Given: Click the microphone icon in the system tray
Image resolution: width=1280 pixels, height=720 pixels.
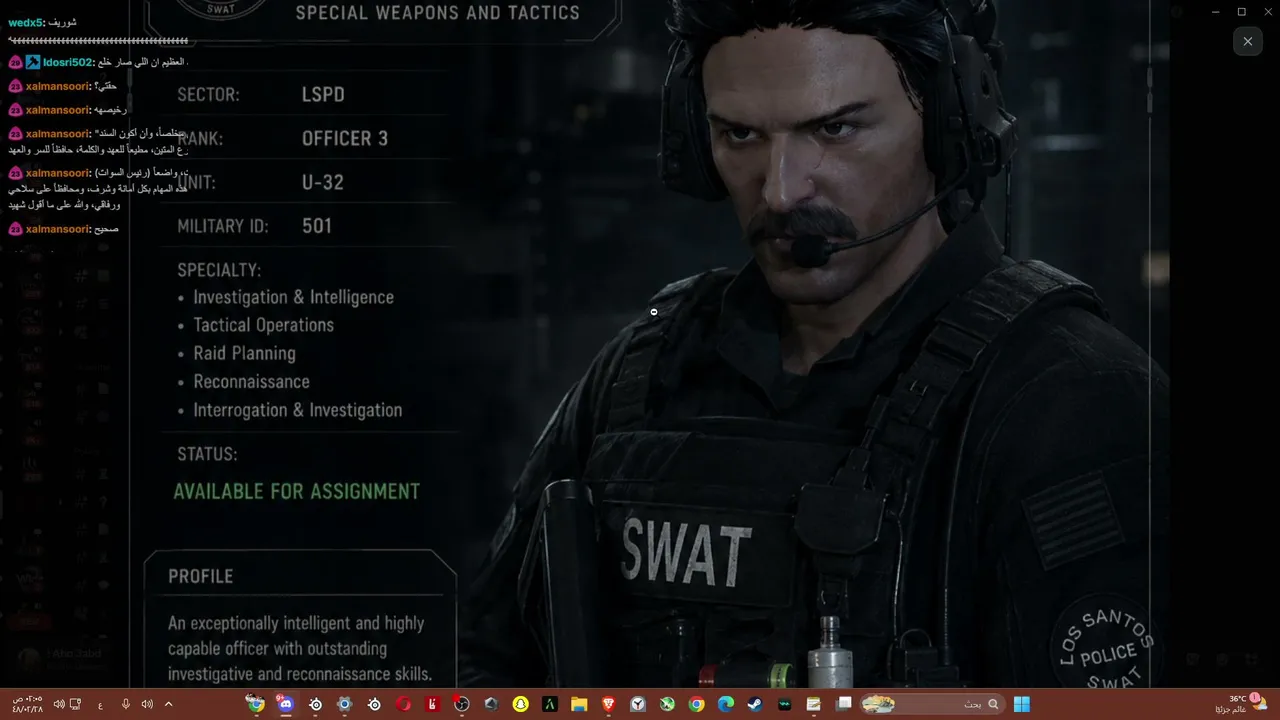Looking at the screenshot, I should 126,704.
